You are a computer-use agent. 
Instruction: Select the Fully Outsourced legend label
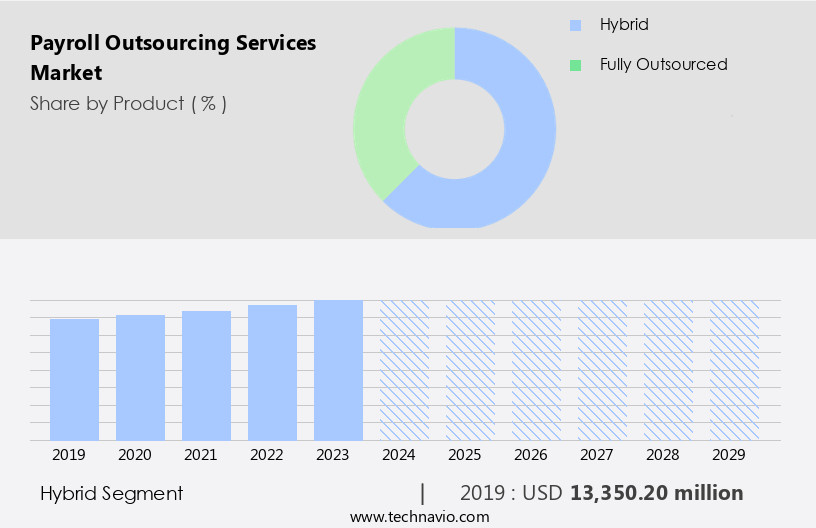(x=663, y=65)
